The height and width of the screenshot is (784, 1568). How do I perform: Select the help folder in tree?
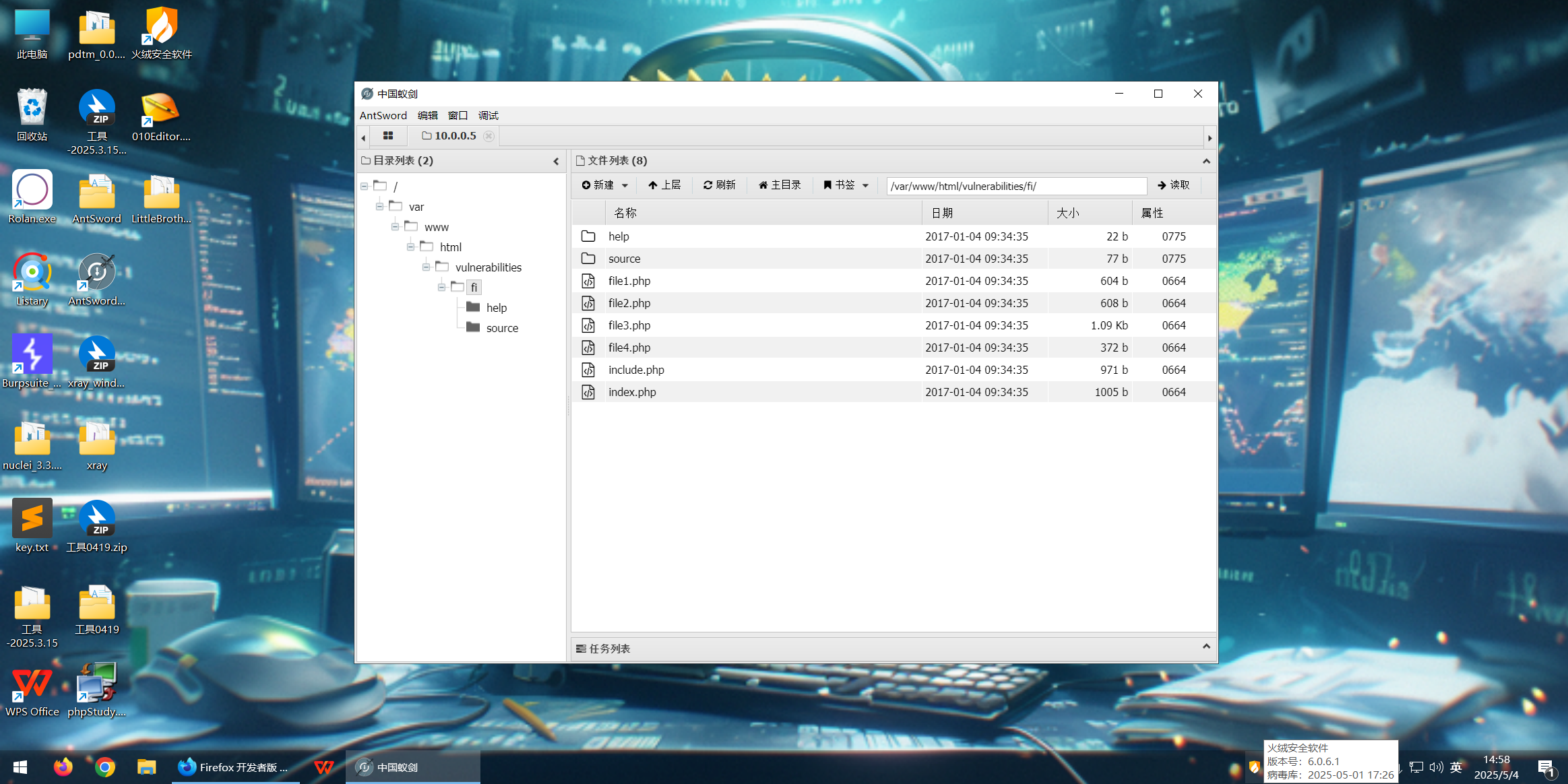click(x=496, y=308)
